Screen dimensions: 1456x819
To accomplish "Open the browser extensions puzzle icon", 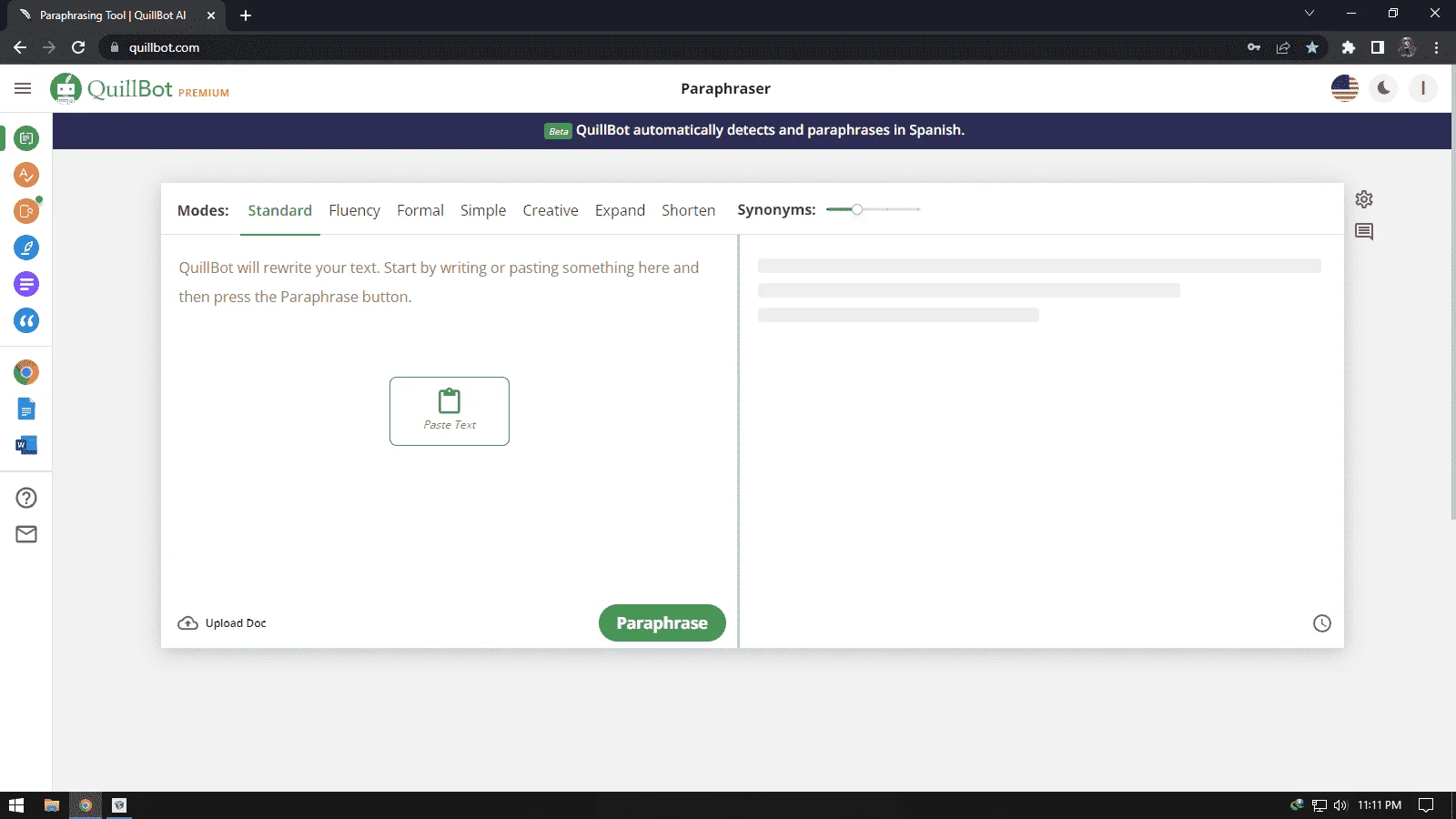I will 1349,47.
